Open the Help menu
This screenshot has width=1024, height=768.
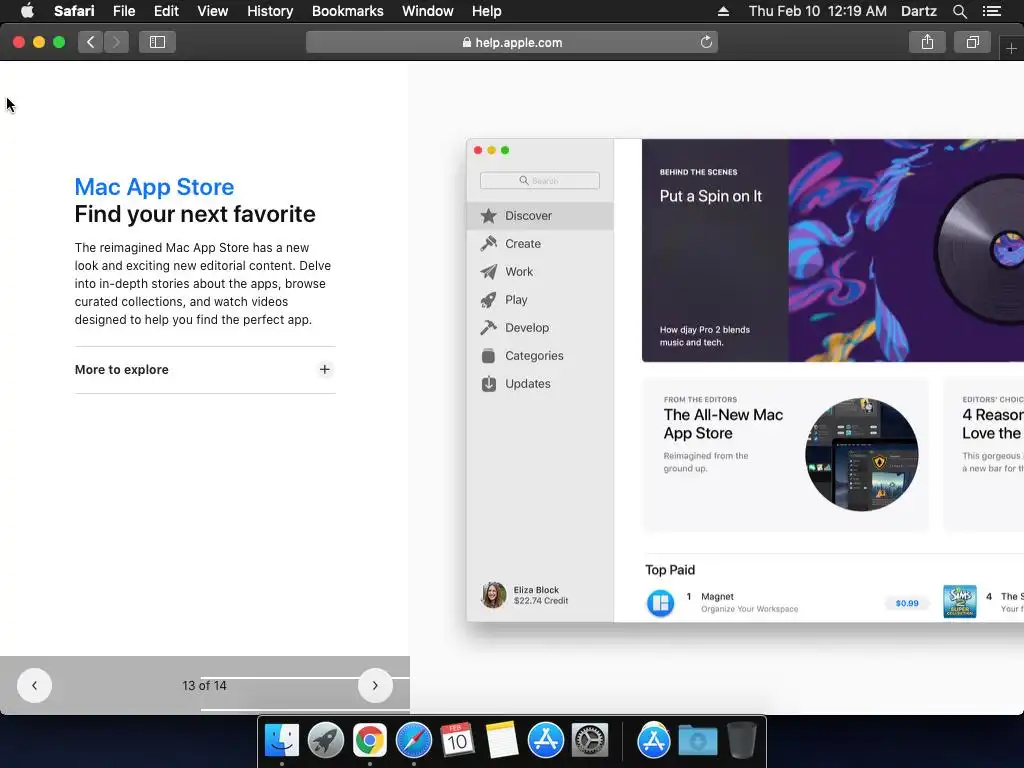tap(487, 11)
